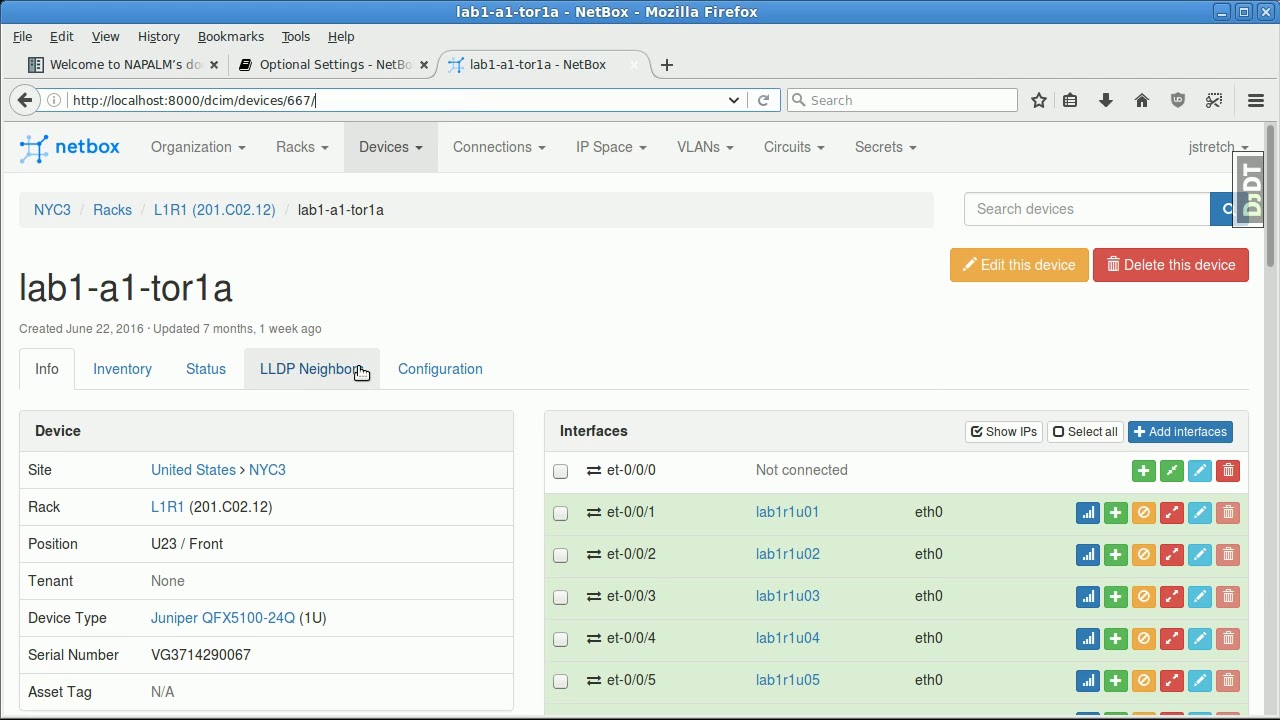Mark et-0/0/1 connection as planned

tap(1143, 512)
